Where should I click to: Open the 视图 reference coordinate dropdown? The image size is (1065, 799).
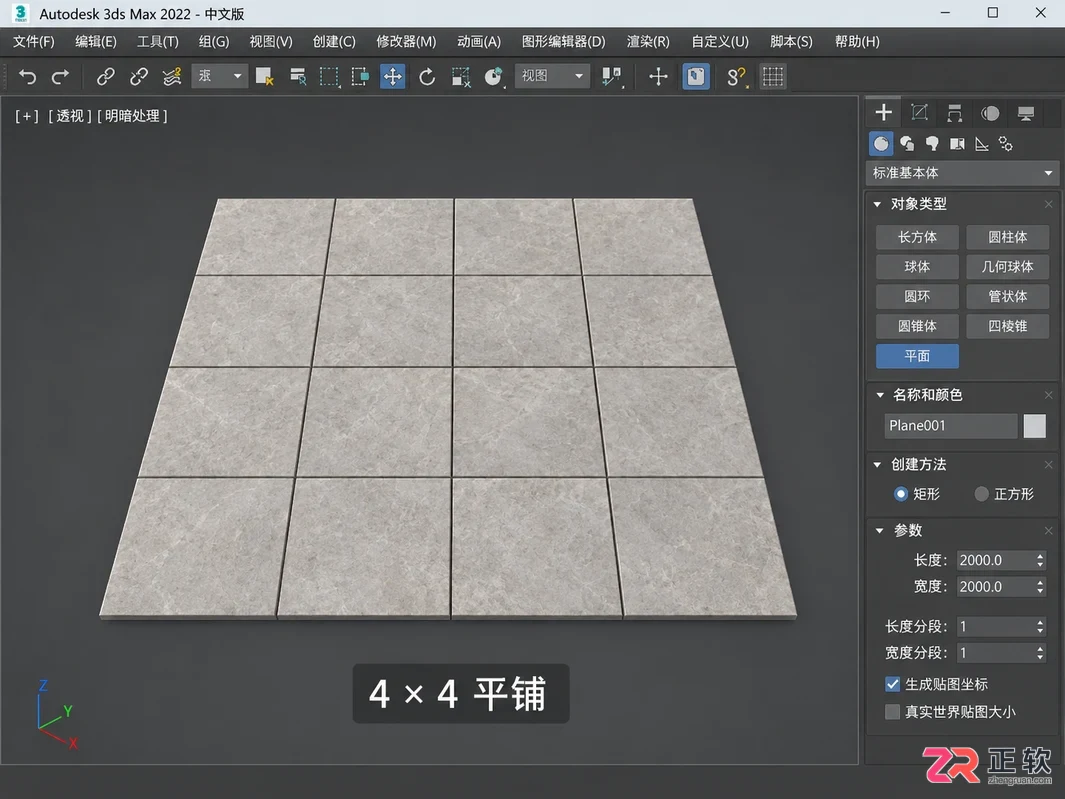(x=552, y=76)
